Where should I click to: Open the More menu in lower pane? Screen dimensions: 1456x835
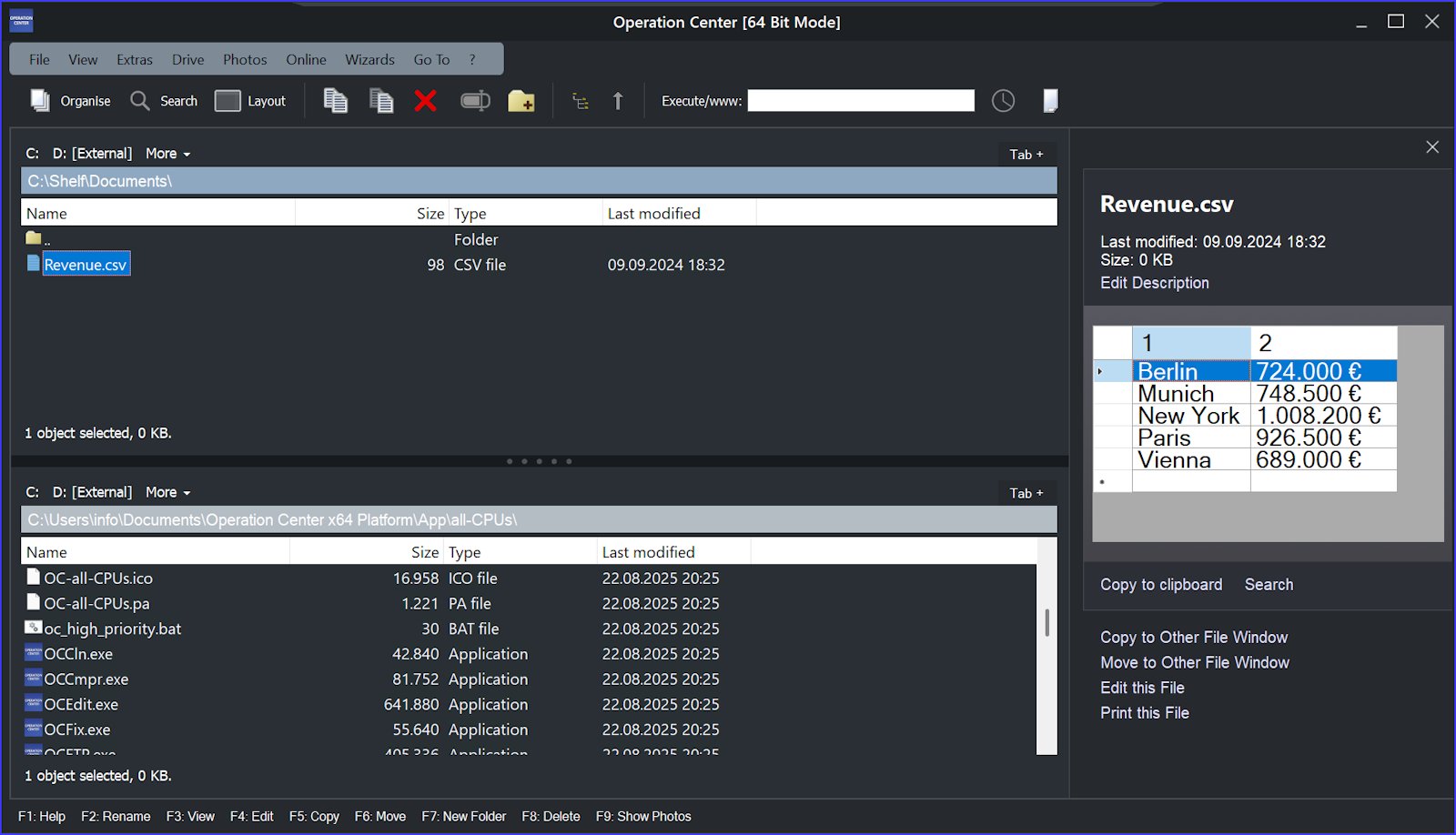(x=167, y=491)
